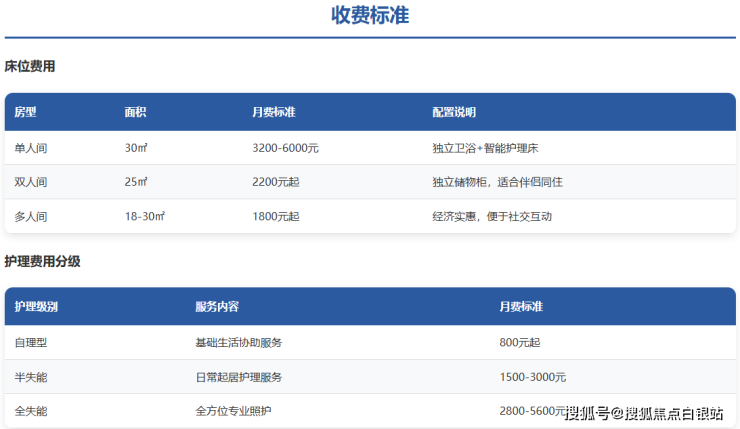Select the 自理型 care level row

pos(31,342)
